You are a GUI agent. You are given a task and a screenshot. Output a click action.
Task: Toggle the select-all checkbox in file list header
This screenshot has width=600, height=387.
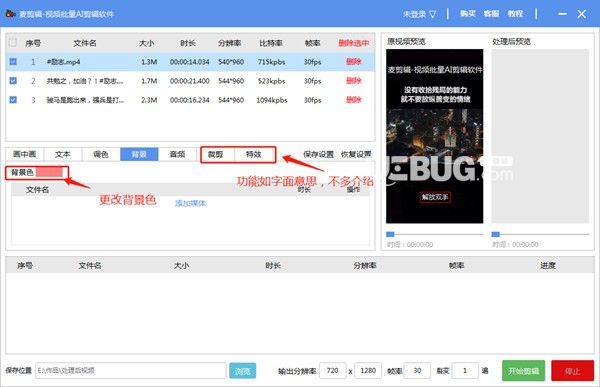[x=13, y=42]
